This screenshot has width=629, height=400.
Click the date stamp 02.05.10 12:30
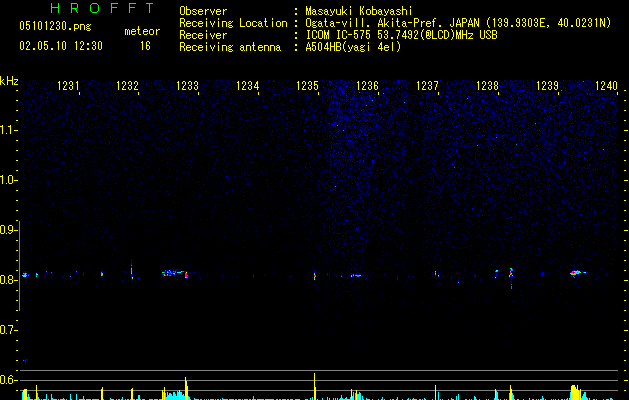tap(61, 46)
